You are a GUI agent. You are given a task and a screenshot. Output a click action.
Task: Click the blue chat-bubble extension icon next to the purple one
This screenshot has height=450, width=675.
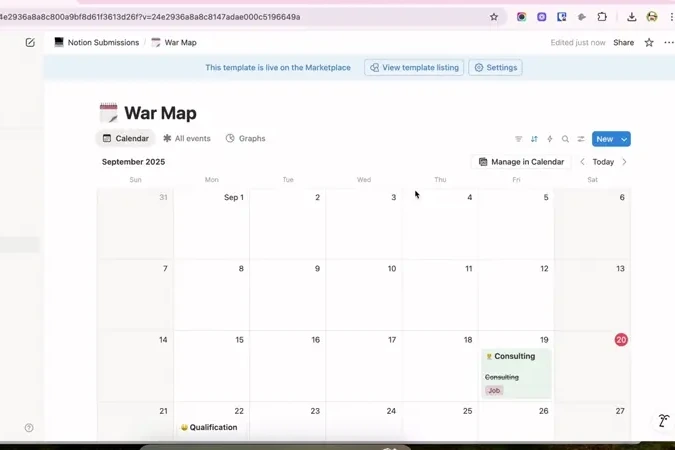click(561, 17)
